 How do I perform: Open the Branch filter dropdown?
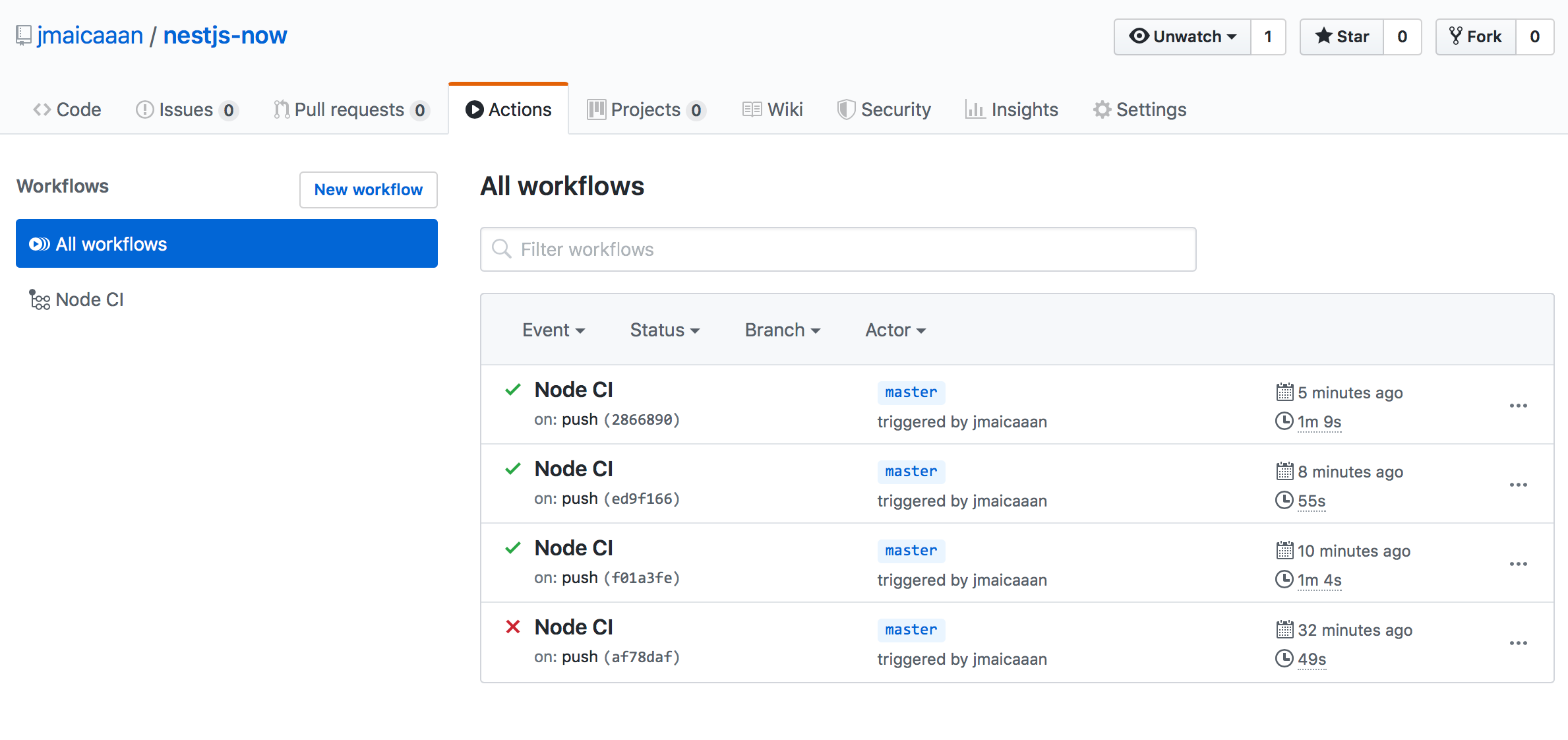(781, 330)
